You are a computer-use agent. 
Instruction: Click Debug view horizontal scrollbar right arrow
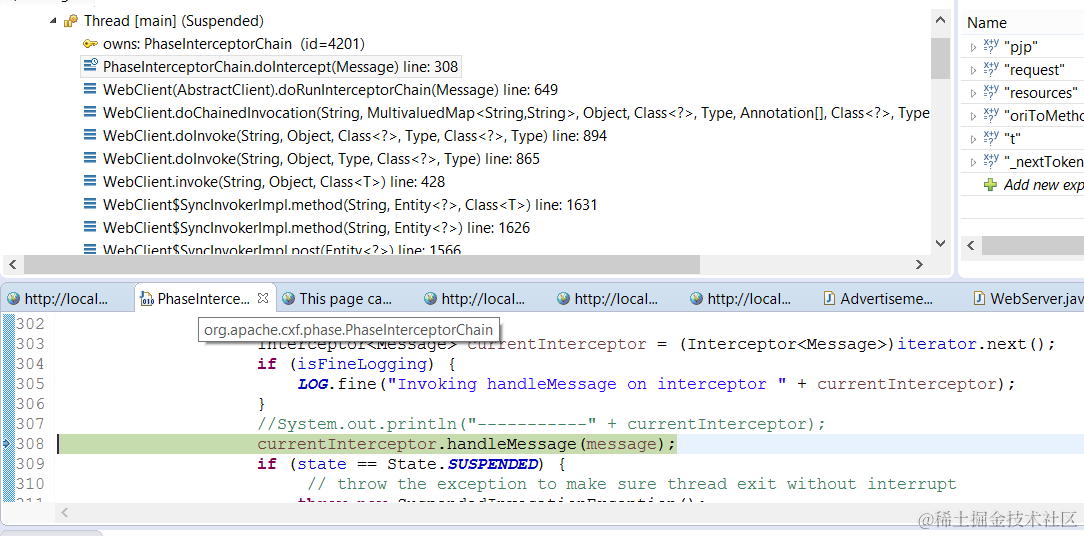(x=919, y=264)
